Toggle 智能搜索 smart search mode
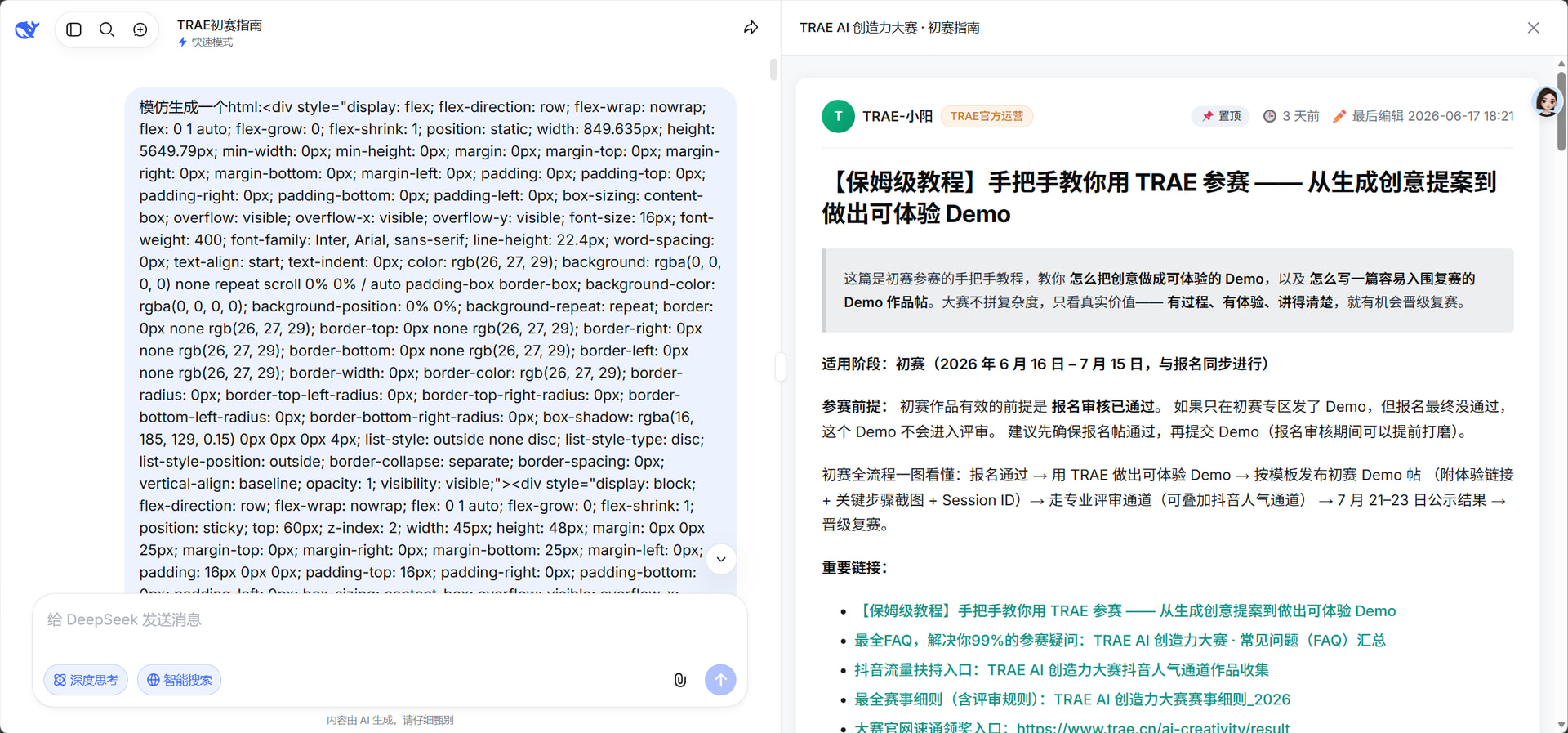Screen dimensions: 1568x733 (x=180, y=680)
